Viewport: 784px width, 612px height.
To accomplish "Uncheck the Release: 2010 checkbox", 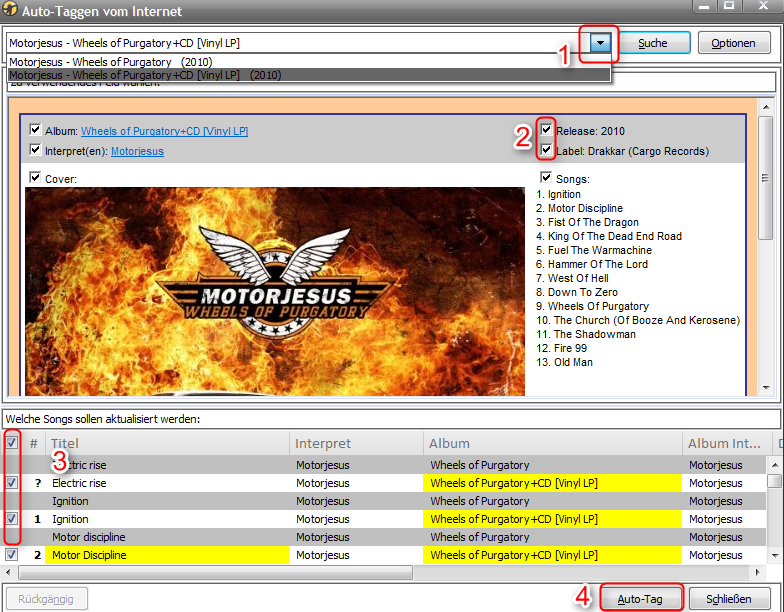I will tap(546, 130).
